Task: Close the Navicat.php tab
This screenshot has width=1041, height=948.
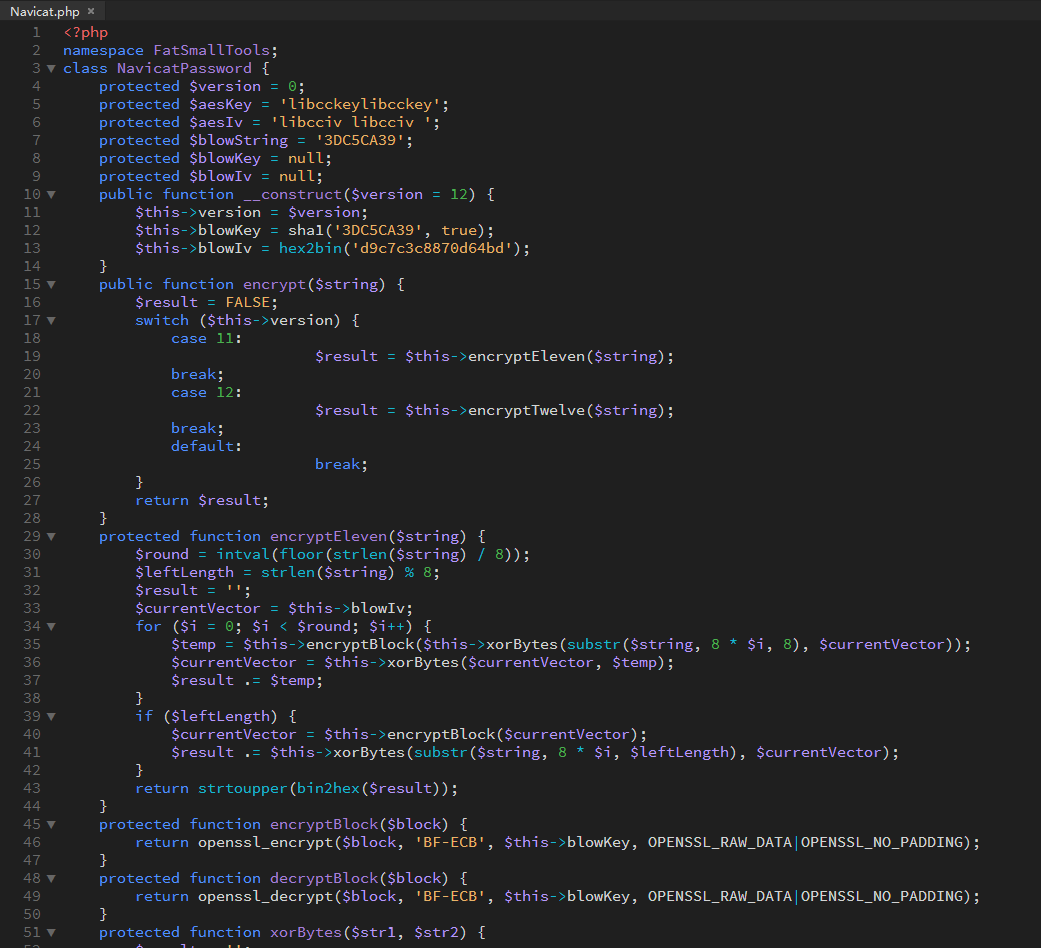Action: pos(91,11)
